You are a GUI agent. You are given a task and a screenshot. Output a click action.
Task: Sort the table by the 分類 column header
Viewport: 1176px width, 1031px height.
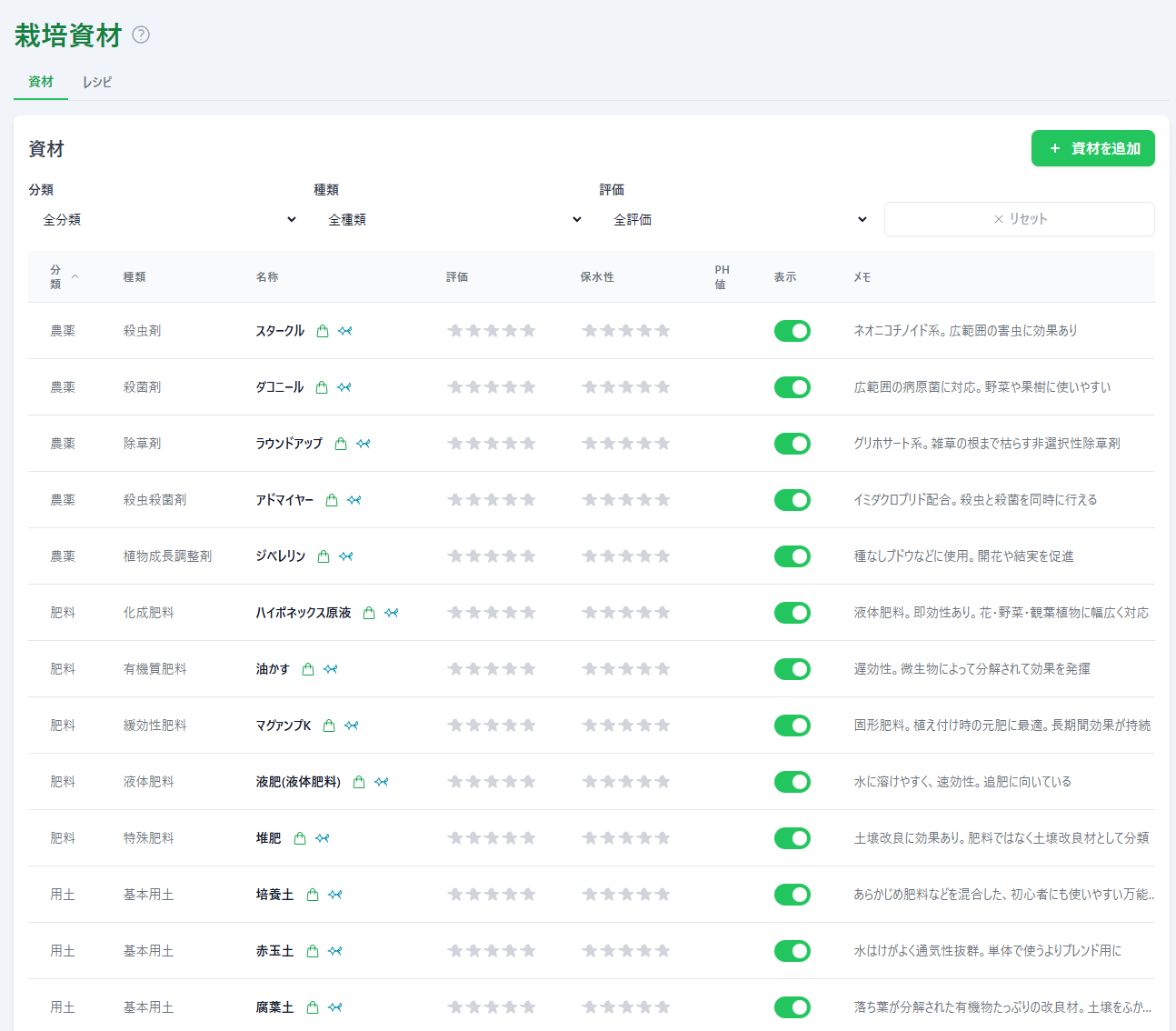64,276
